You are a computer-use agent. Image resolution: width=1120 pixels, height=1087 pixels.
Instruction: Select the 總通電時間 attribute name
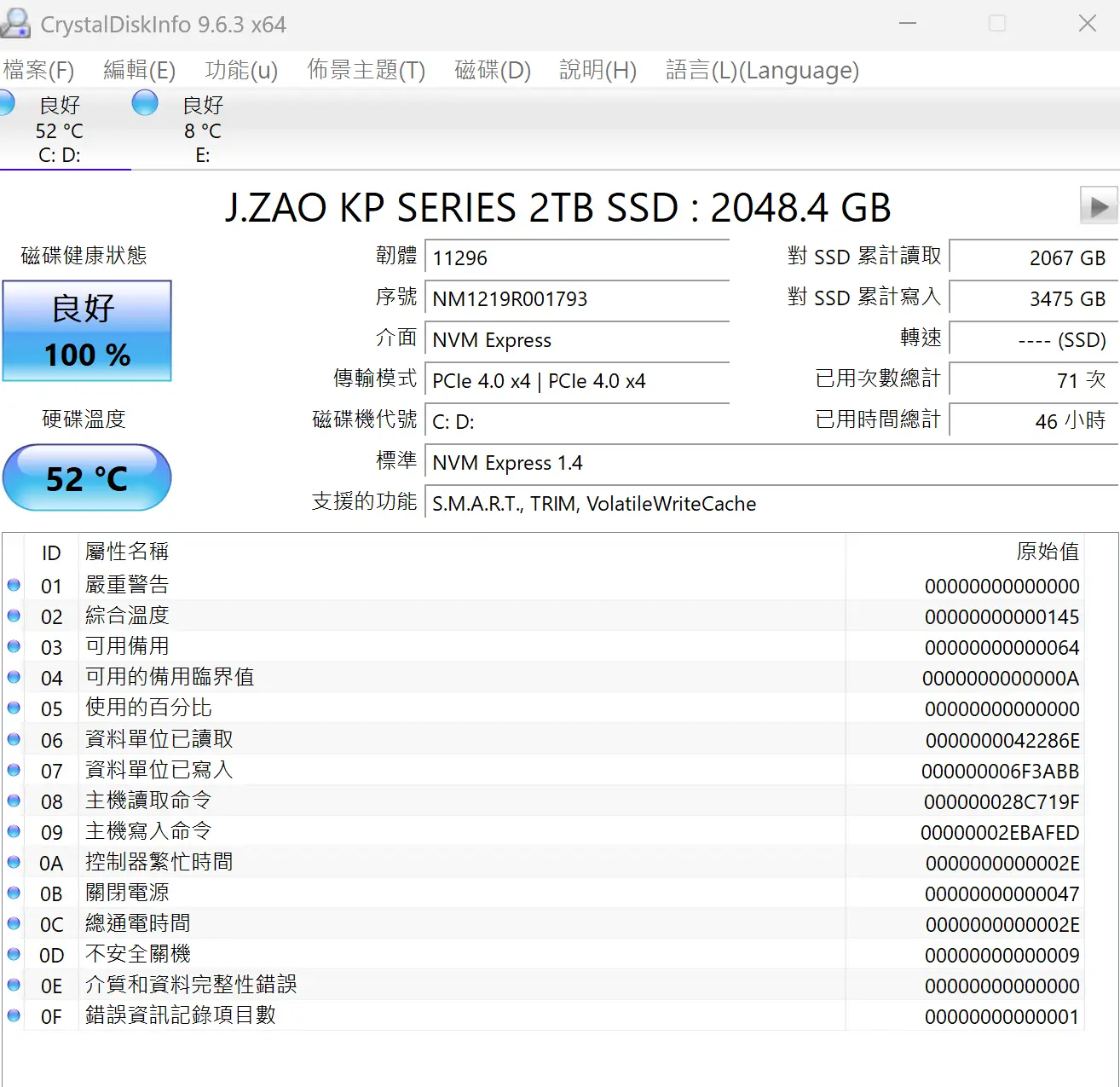click(x=137, y=923)
